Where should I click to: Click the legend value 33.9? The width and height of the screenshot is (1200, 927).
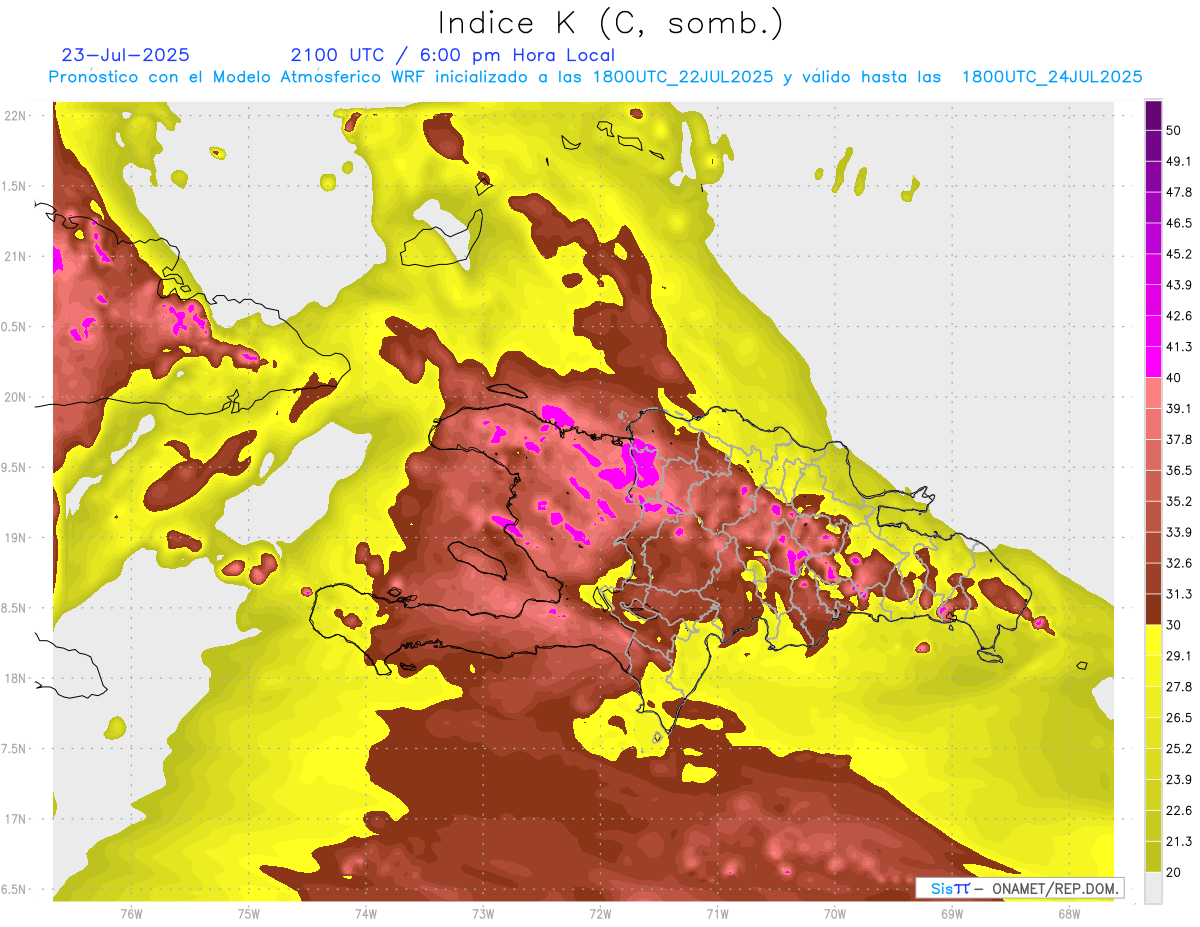click(1179, 532)
